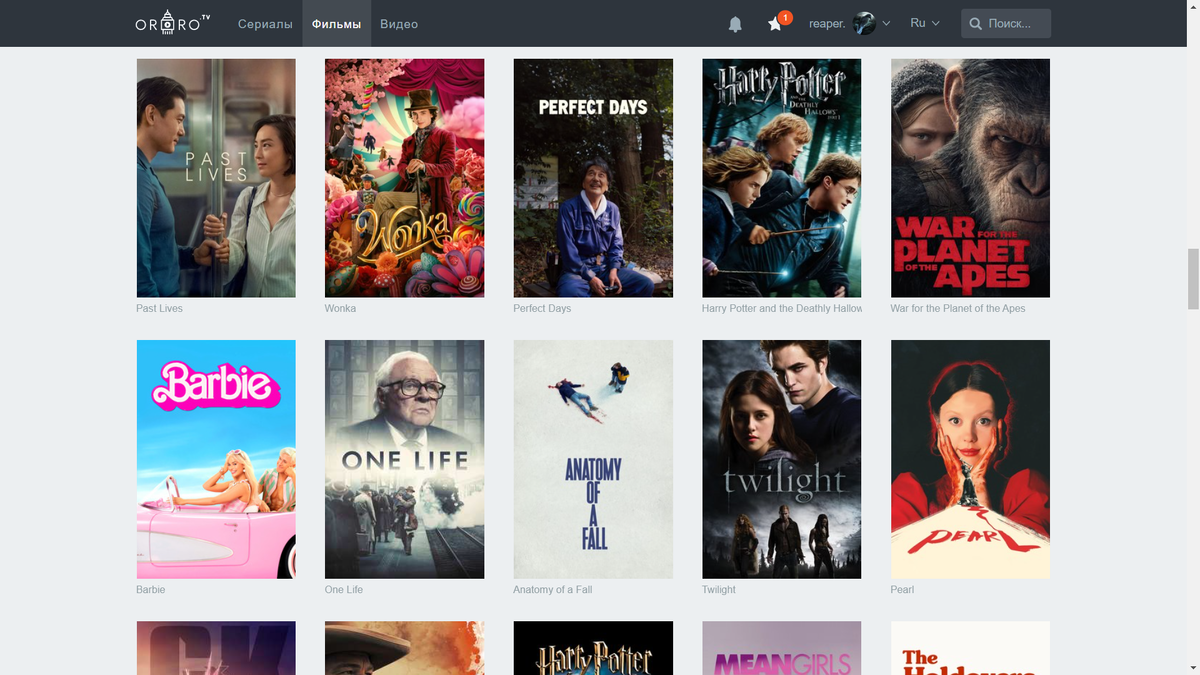Click War for the Planet of the Apes title
This screenshot has width=1200, height=675.
958,308
